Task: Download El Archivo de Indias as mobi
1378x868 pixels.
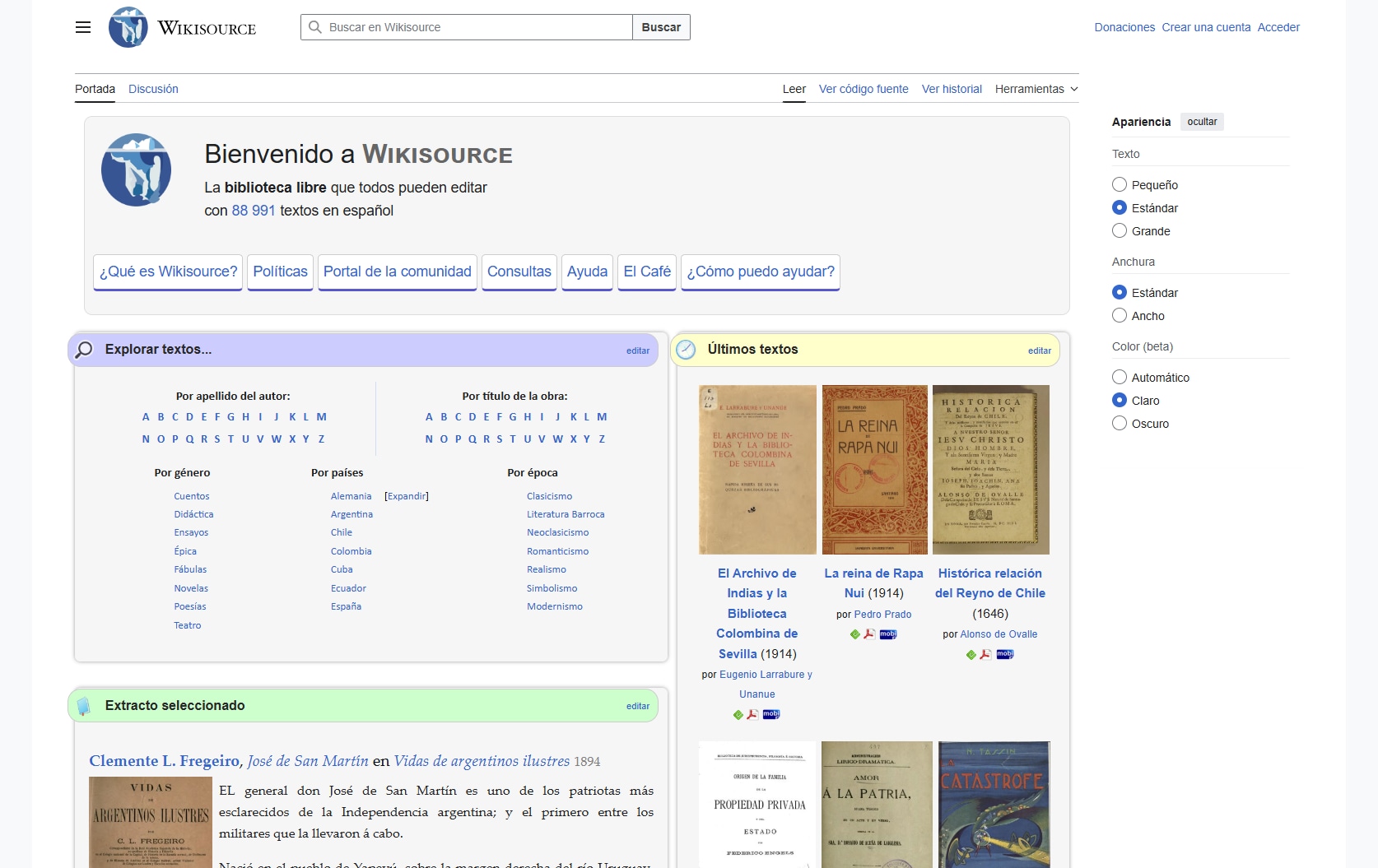Action: 771,714
